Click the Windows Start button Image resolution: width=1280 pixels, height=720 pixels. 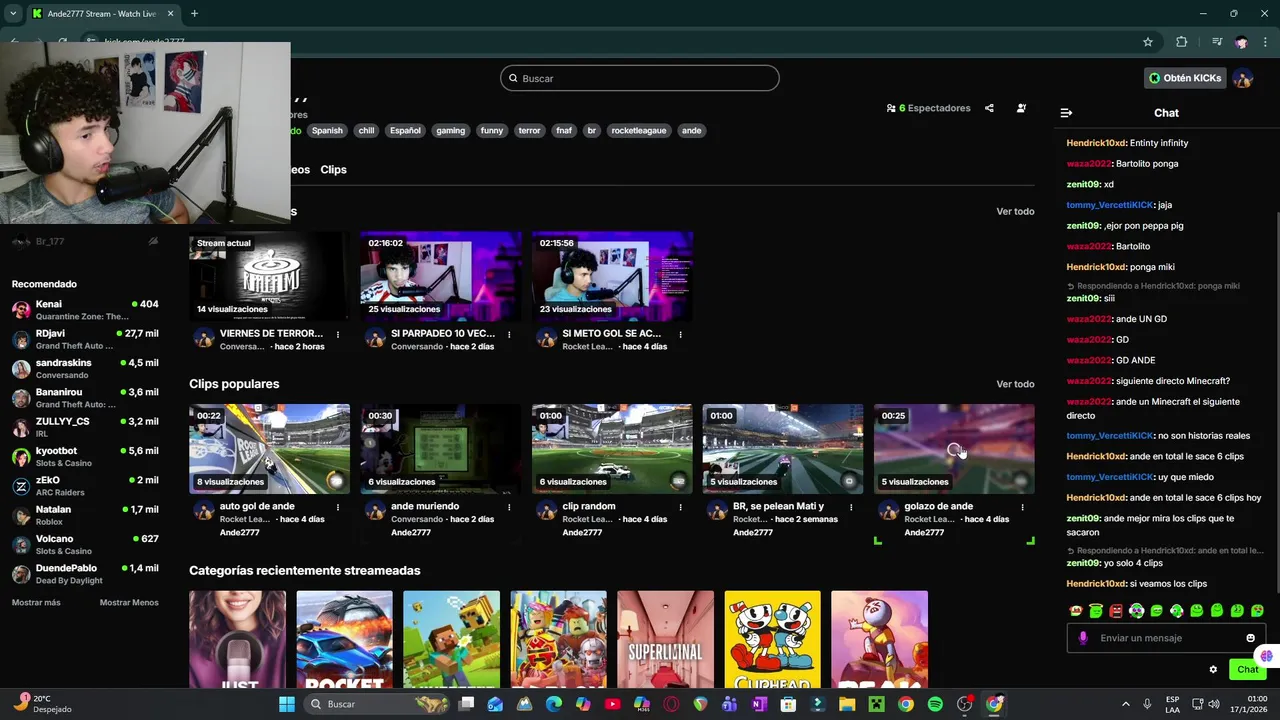pos(287,704)
